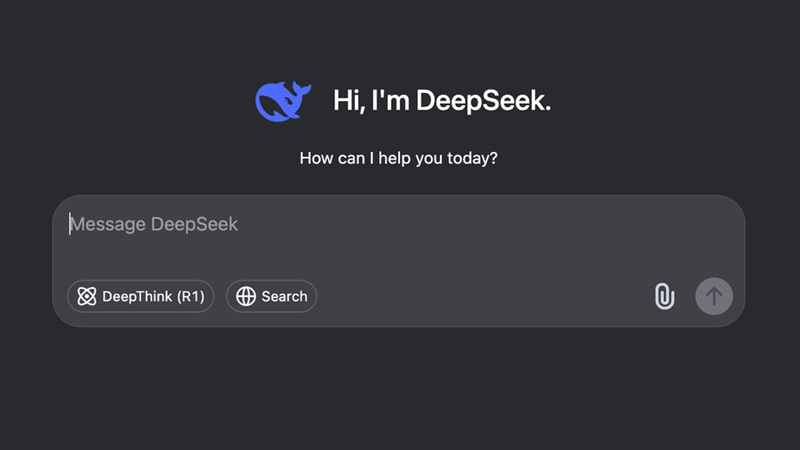Viewport: 800px width, 450px height.
Task: Click the DeepSeek whale logo
Action: [283, 101]
